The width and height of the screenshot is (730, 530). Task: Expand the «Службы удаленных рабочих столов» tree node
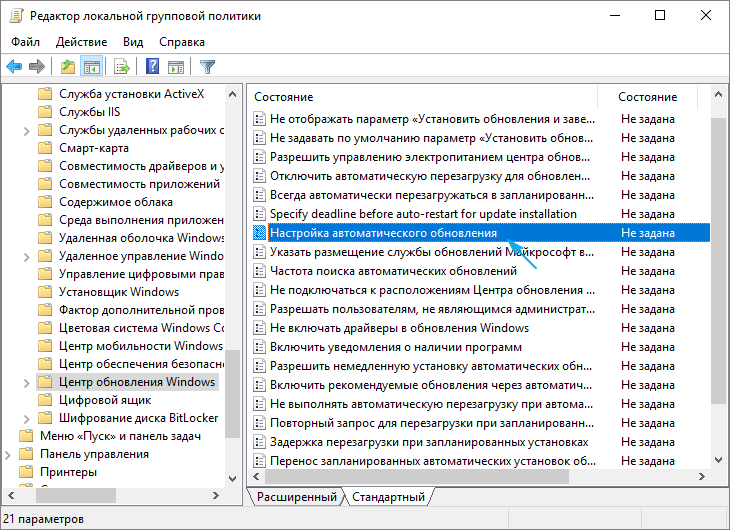click(x=26, y=130)
